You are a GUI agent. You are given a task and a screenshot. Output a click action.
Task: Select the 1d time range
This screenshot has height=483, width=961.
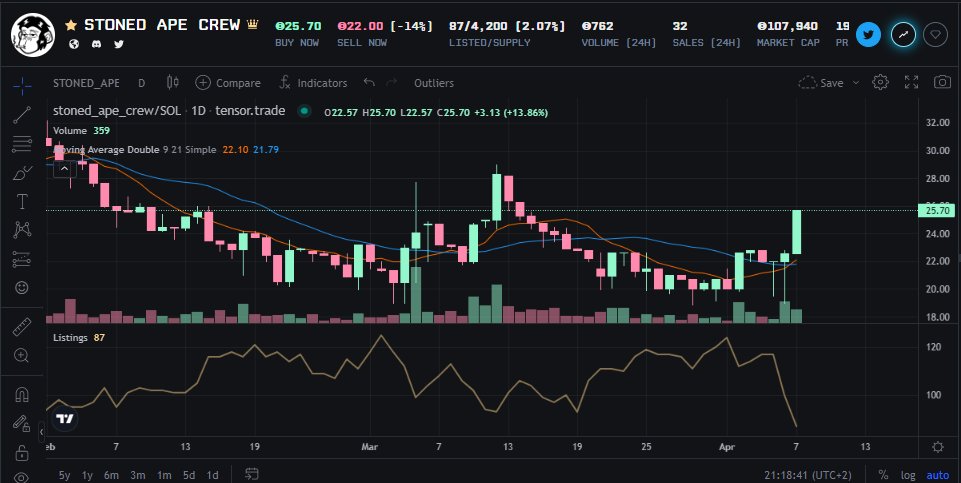tap(212, 475)
